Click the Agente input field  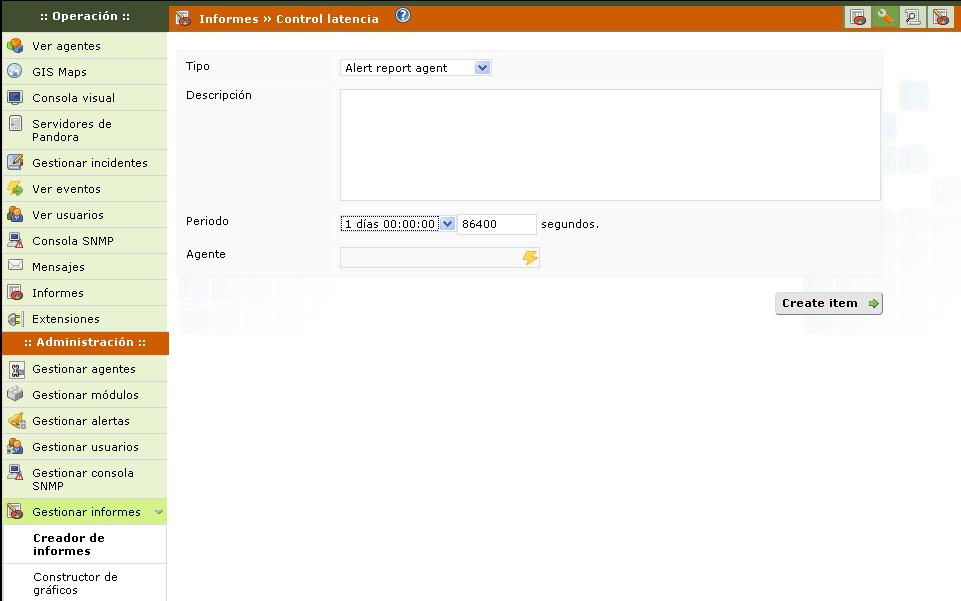coord(430,258)
